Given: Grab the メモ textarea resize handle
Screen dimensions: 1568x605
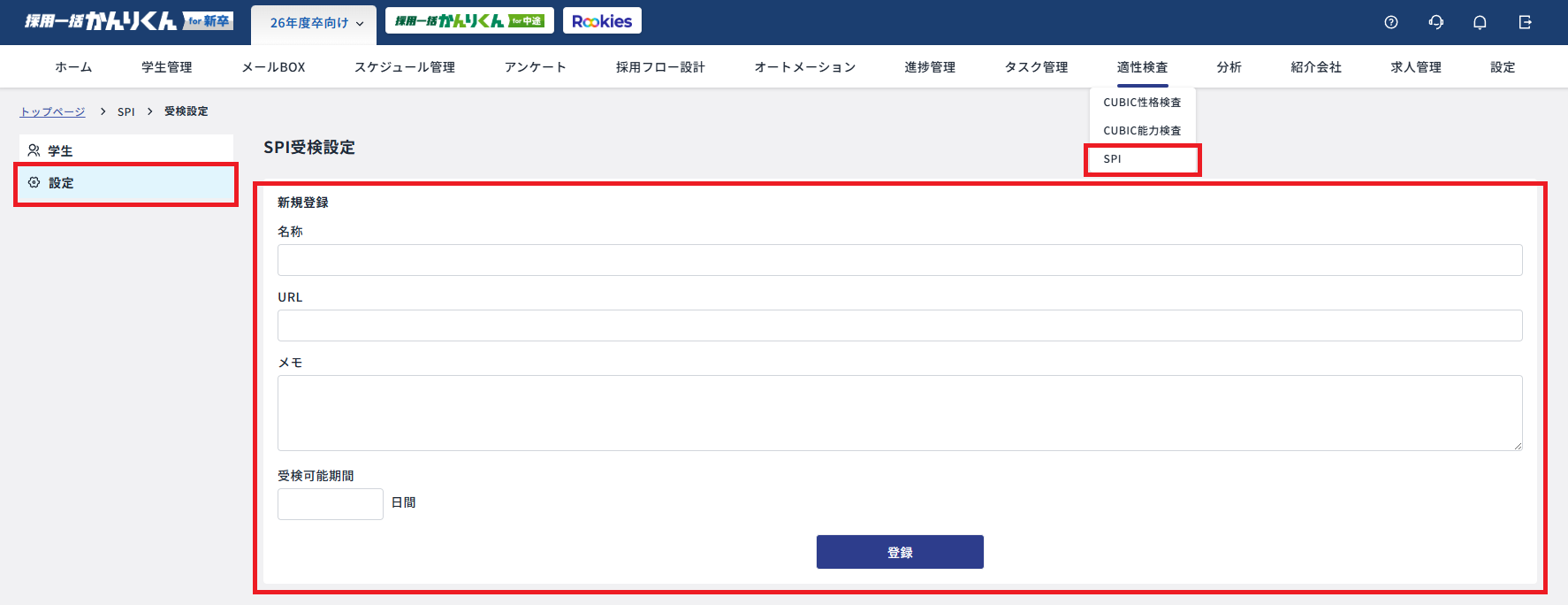Looking at the screenshot, I should click(x=1518, y=446).
